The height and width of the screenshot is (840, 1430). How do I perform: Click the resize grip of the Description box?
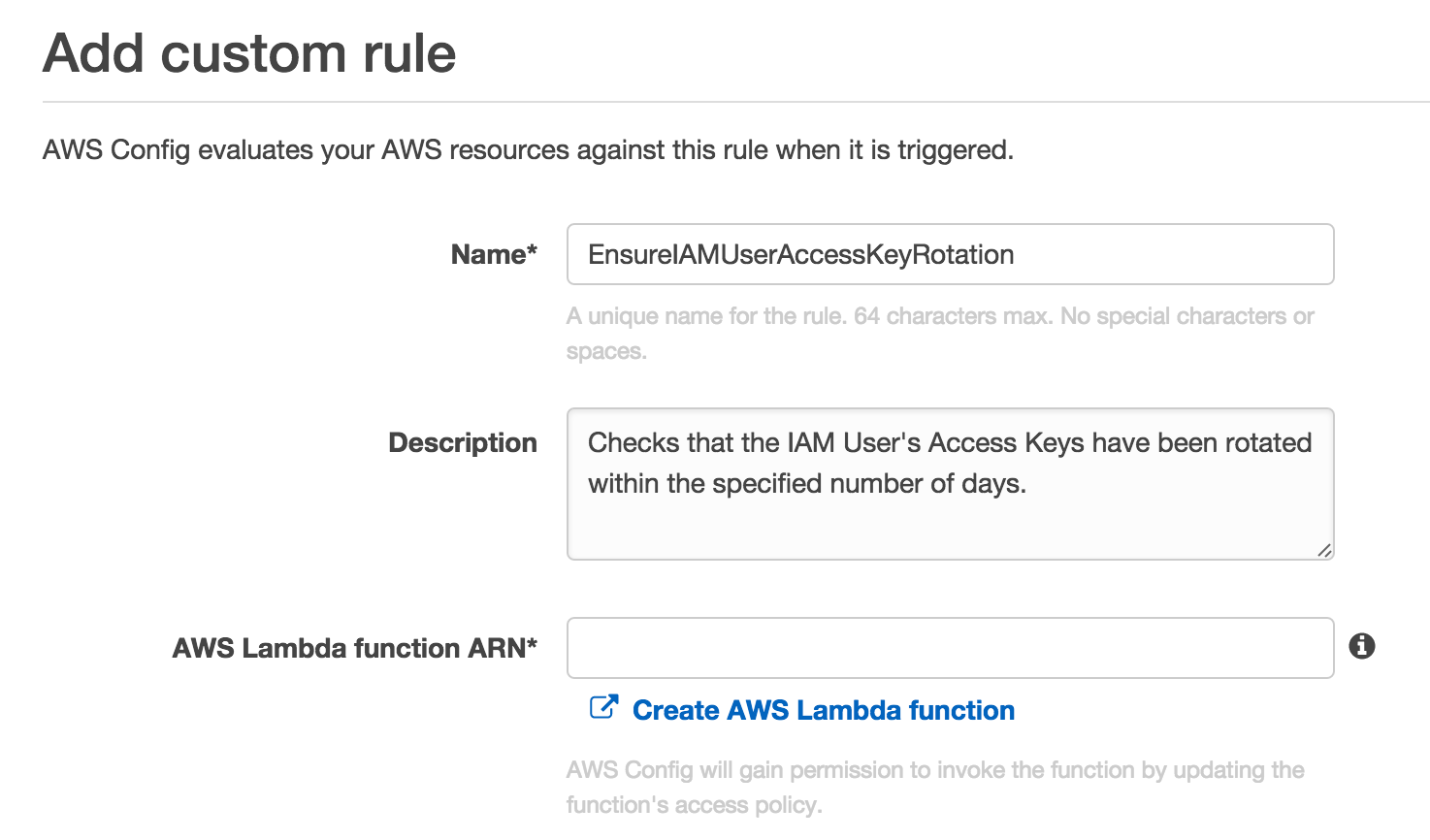tap(1324, 551)
